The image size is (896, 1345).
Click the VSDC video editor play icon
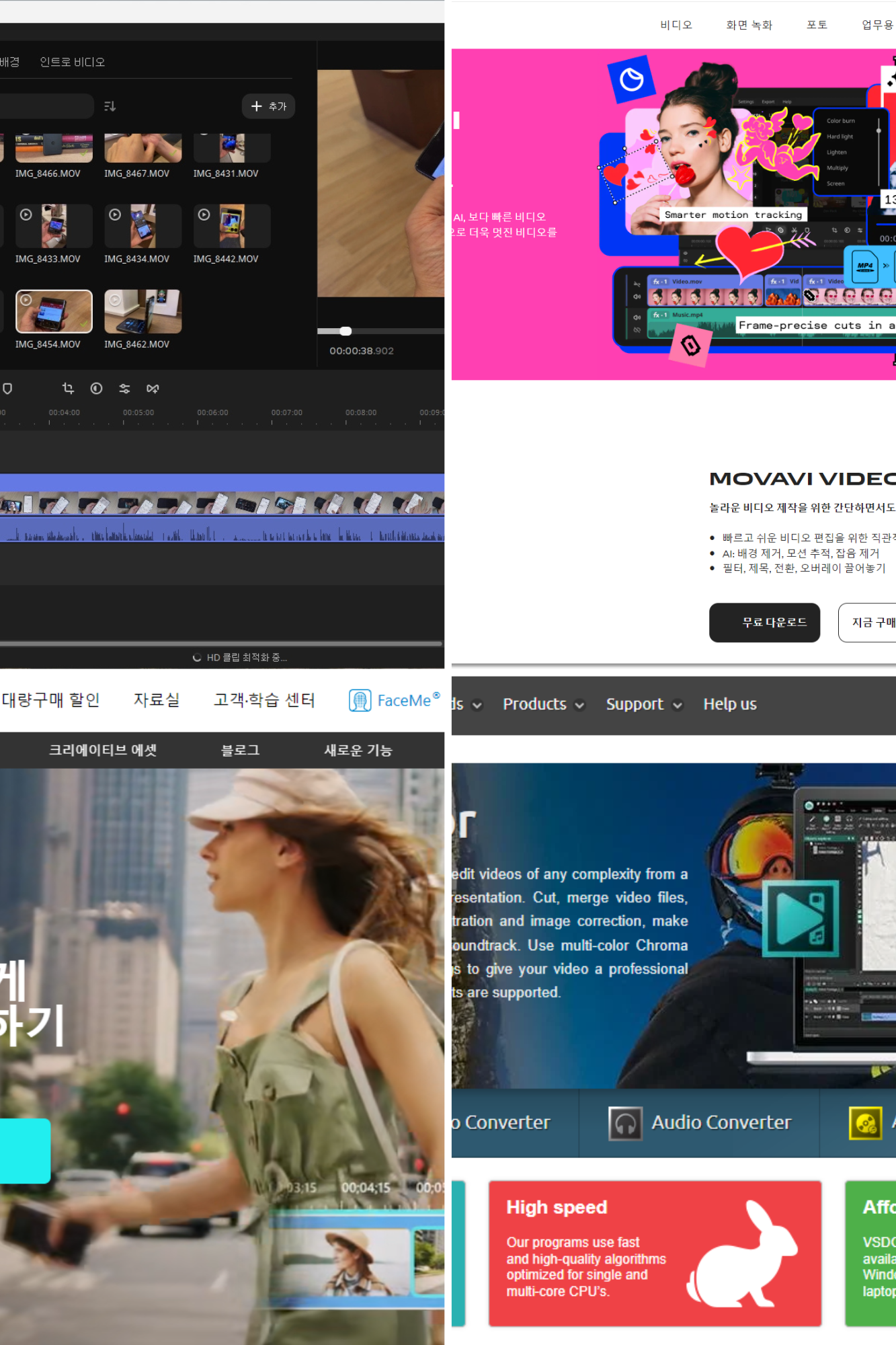(801, 918)
